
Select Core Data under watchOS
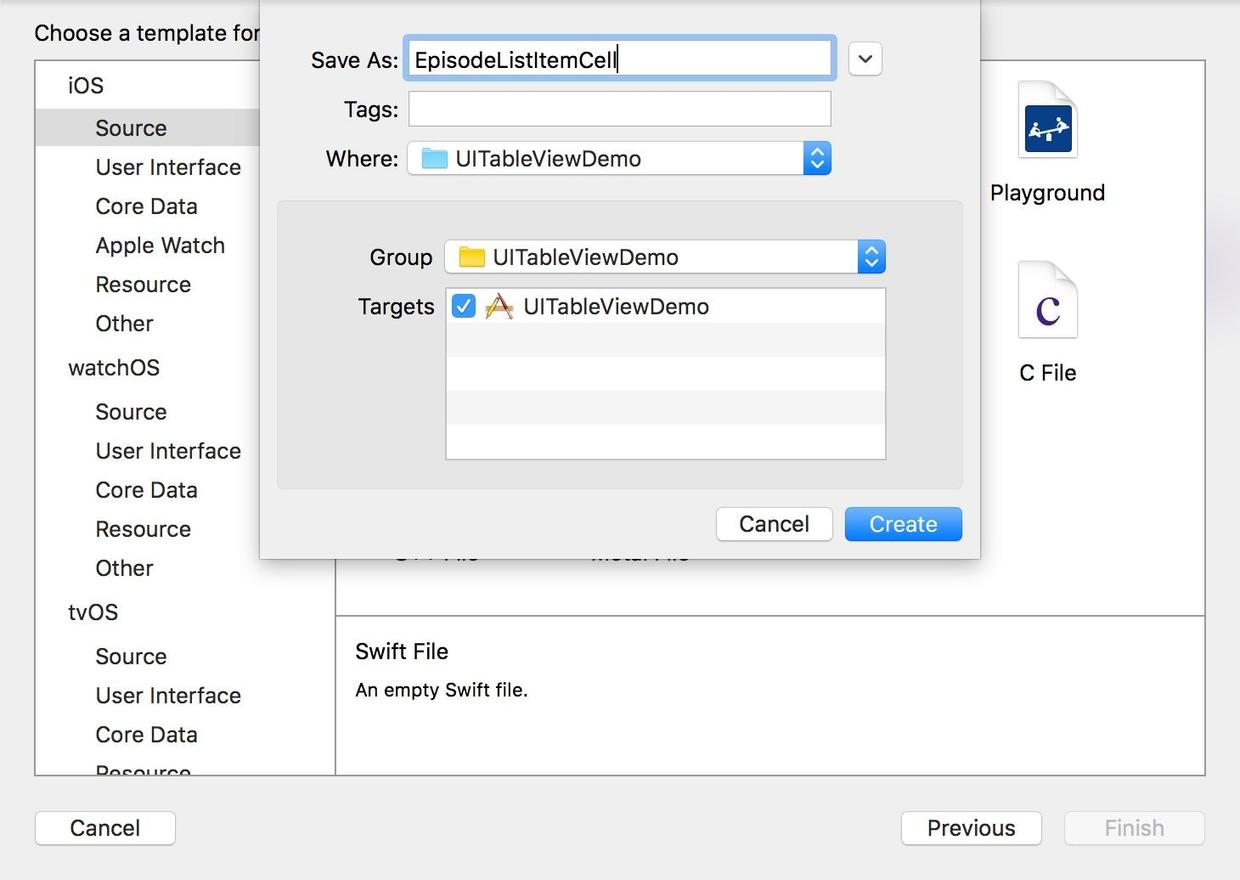click(146, 490)
